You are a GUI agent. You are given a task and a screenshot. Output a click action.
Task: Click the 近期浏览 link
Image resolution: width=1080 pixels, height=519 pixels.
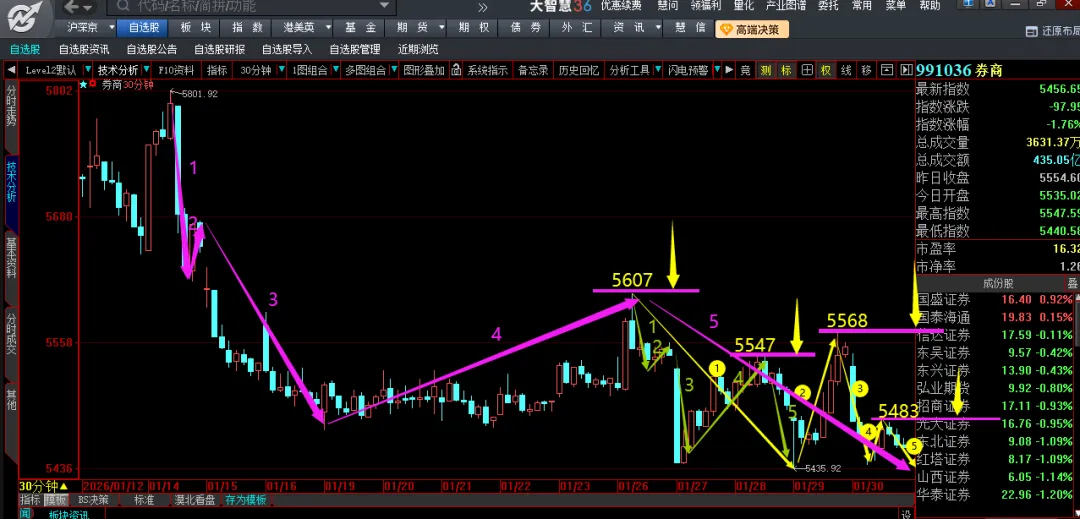(x=418, y=50)
